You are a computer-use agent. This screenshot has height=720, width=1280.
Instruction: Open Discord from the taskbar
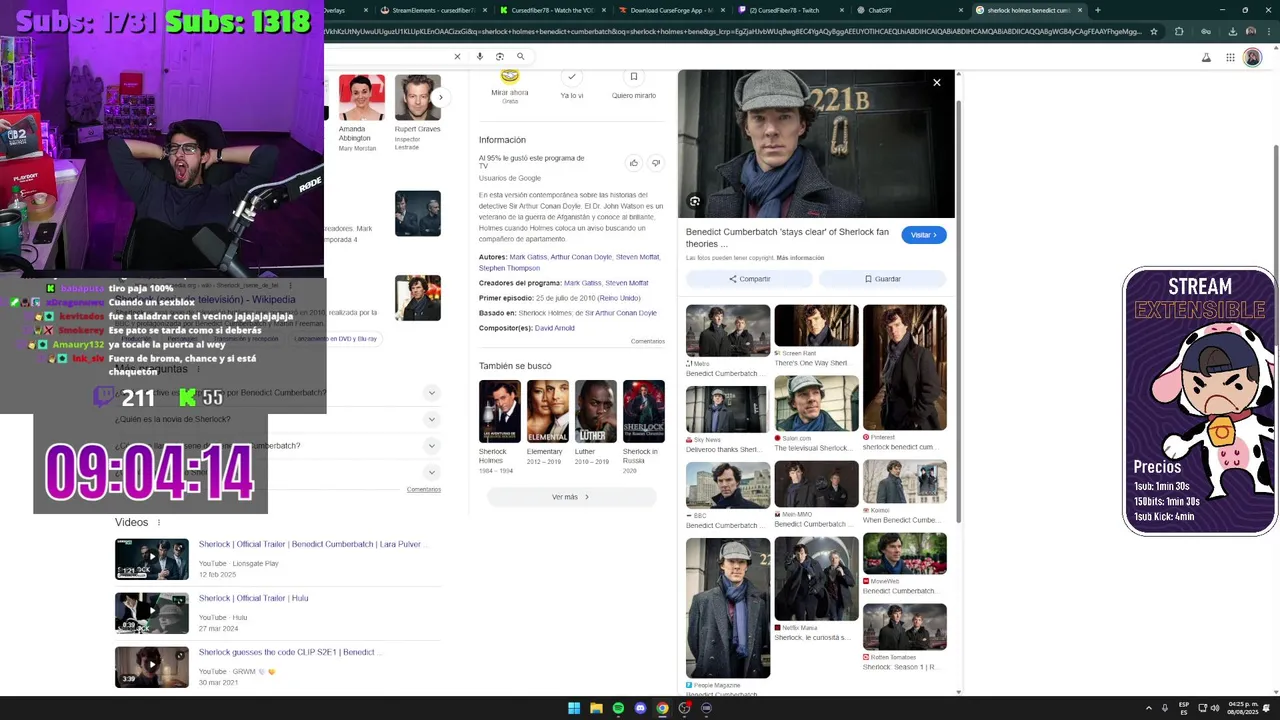click(640, 708)
